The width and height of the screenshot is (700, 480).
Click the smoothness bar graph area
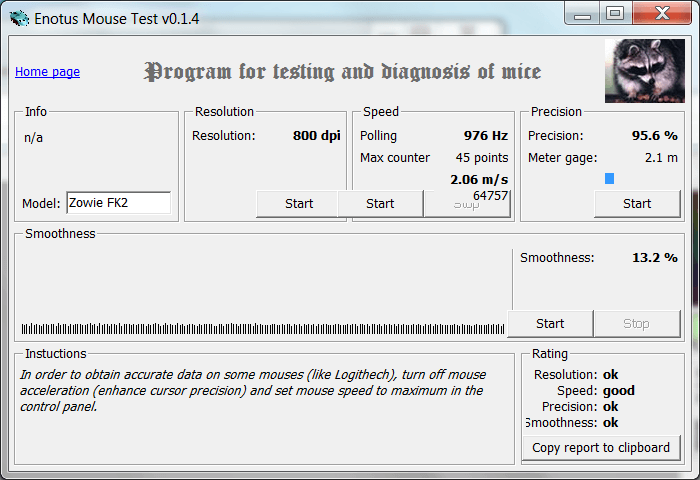tap(262, 329)
